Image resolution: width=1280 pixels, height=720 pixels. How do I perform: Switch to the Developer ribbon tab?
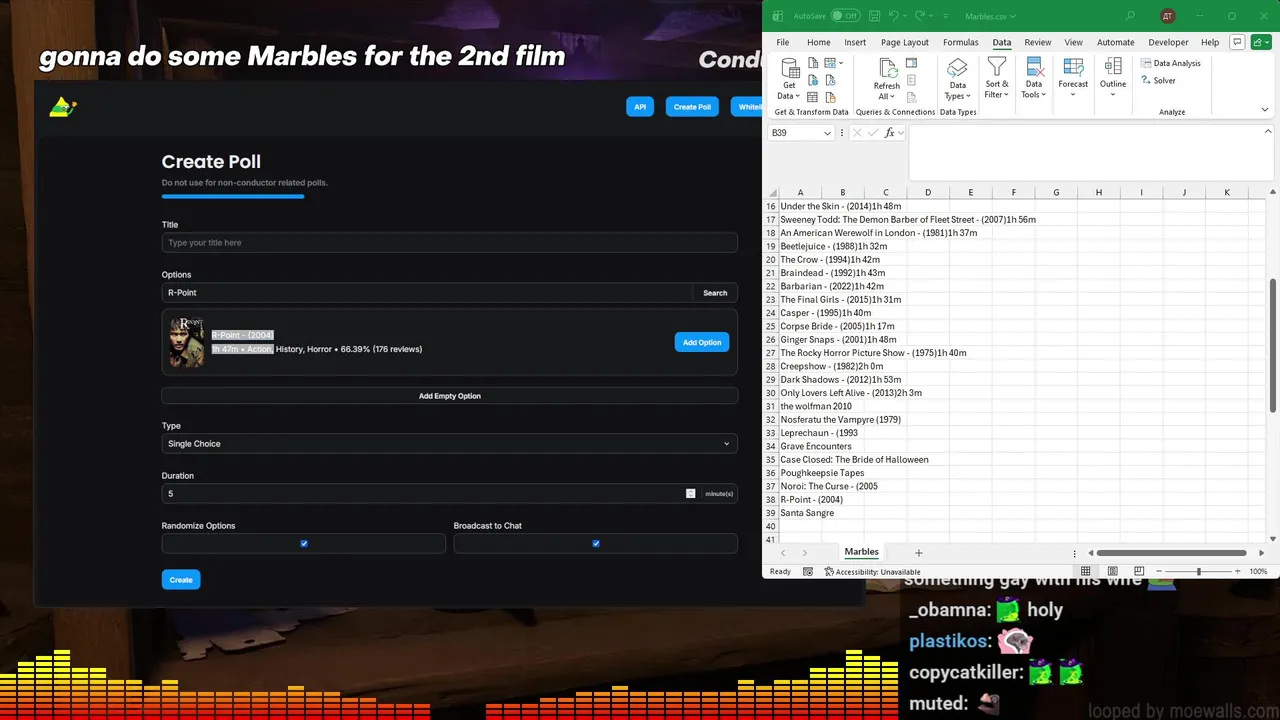(x=1168, y=42)
